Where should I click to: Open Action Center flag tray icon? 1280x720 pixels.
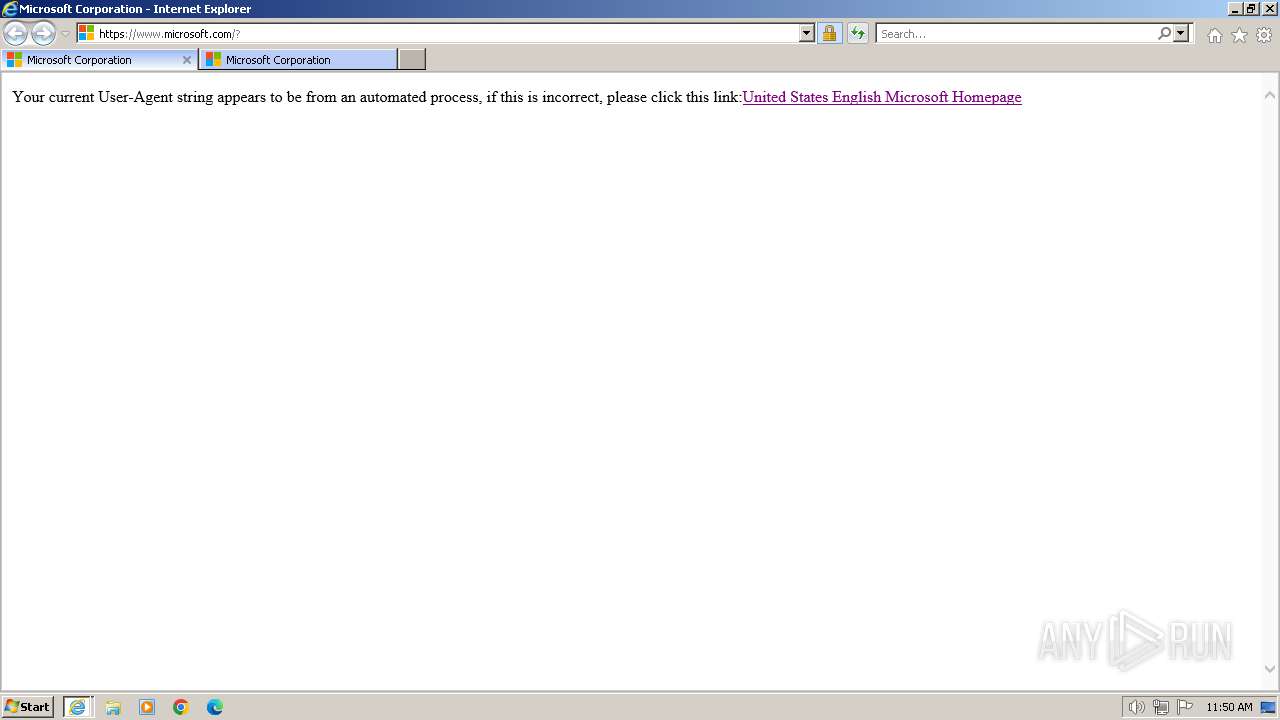click(1185, 707)
